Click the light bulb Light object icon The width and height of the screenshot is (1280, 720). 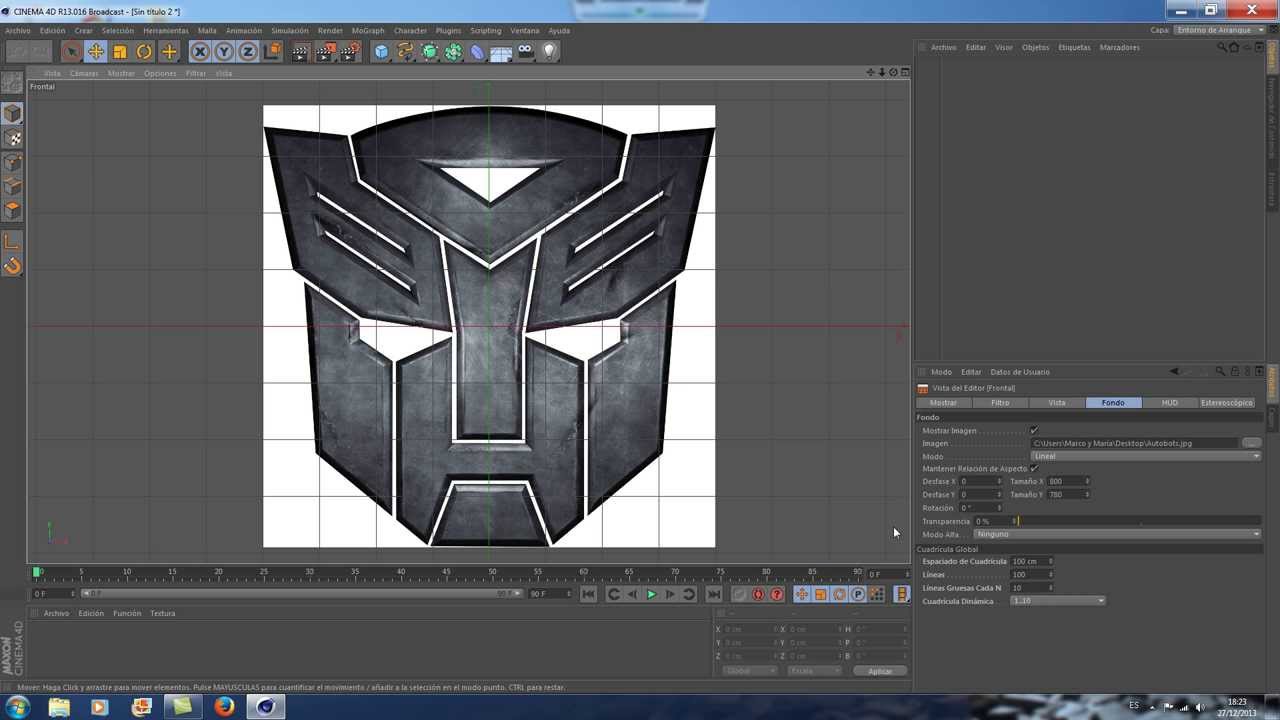[x=549, y=52]
